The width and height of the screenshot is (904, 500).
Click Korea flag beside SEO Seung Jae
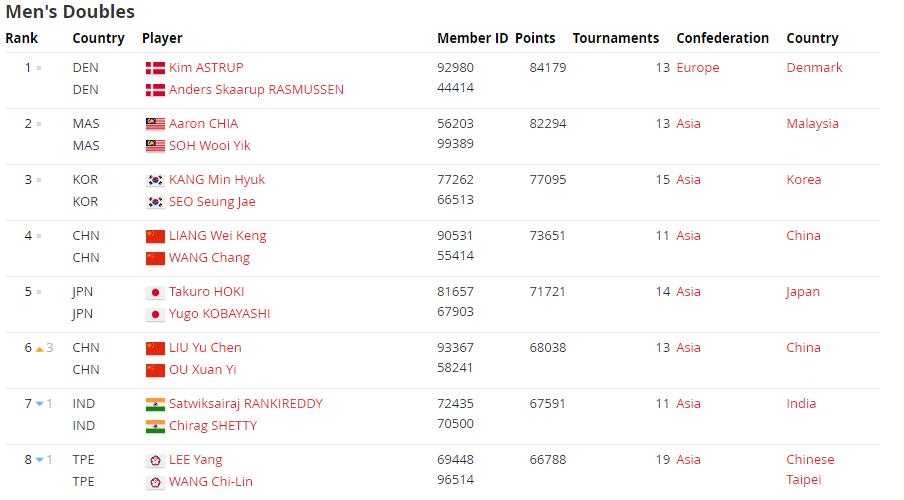pyautogui.click(x=155, y=202)
